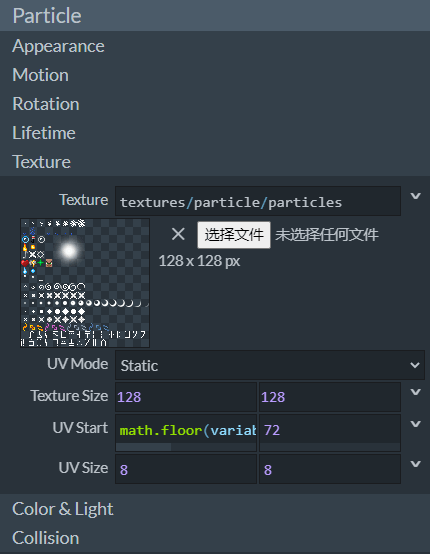Open the UV Mode Static dropdown
The height and width of the screenshot is (554, 430).
270,365
